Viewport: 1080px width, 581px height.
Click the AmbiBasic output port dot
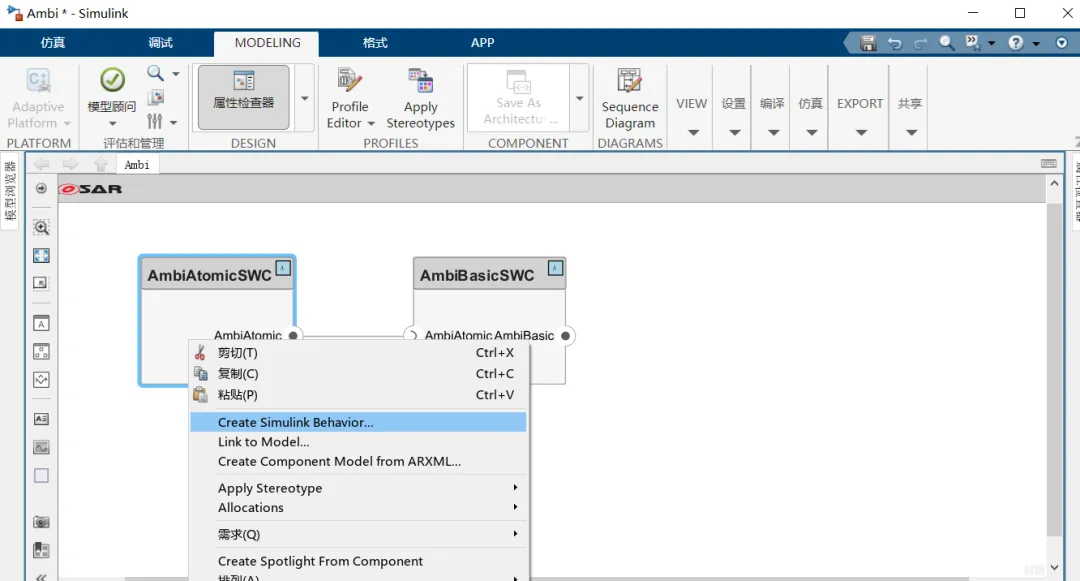[565, 335]
